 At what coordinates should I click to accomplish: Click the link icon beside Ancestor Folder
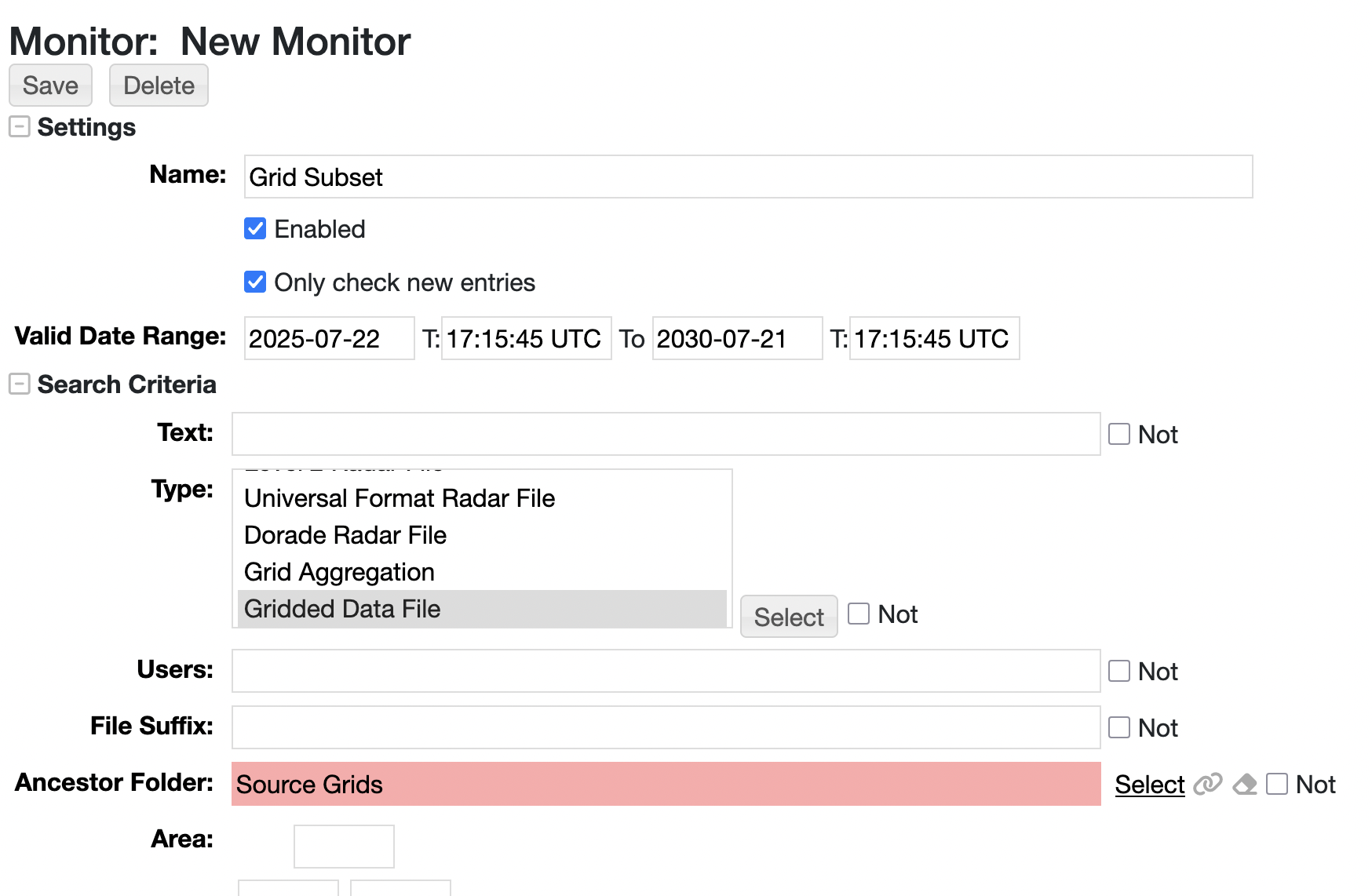tap(1207, 784)
